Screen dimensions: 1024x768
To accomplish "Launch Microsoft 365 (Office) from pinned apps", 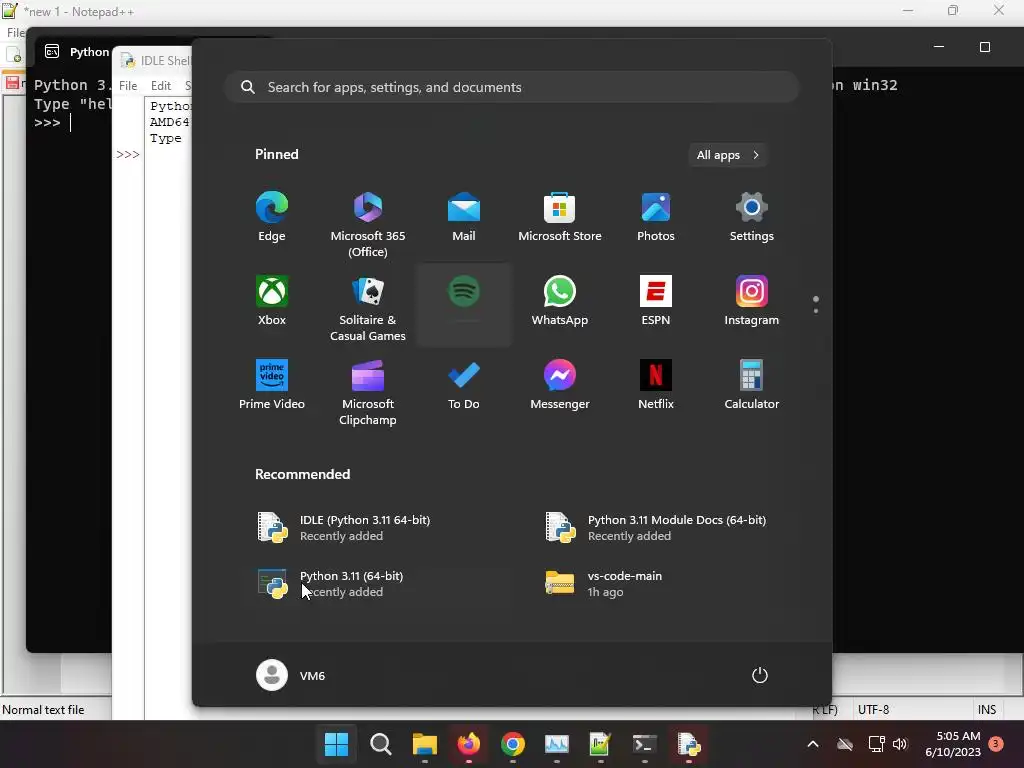I will click(368, 225).
